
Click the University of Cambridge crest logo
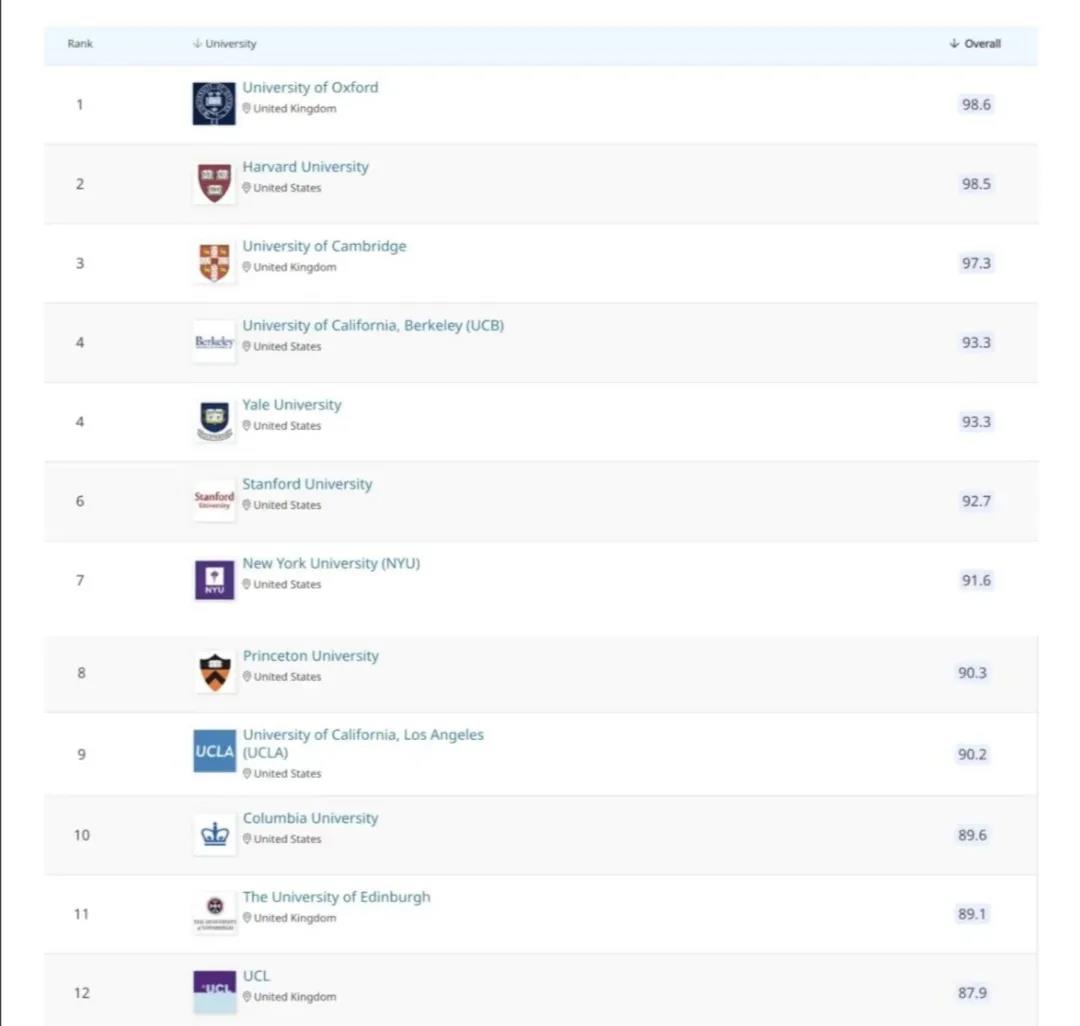pos(214,262)
